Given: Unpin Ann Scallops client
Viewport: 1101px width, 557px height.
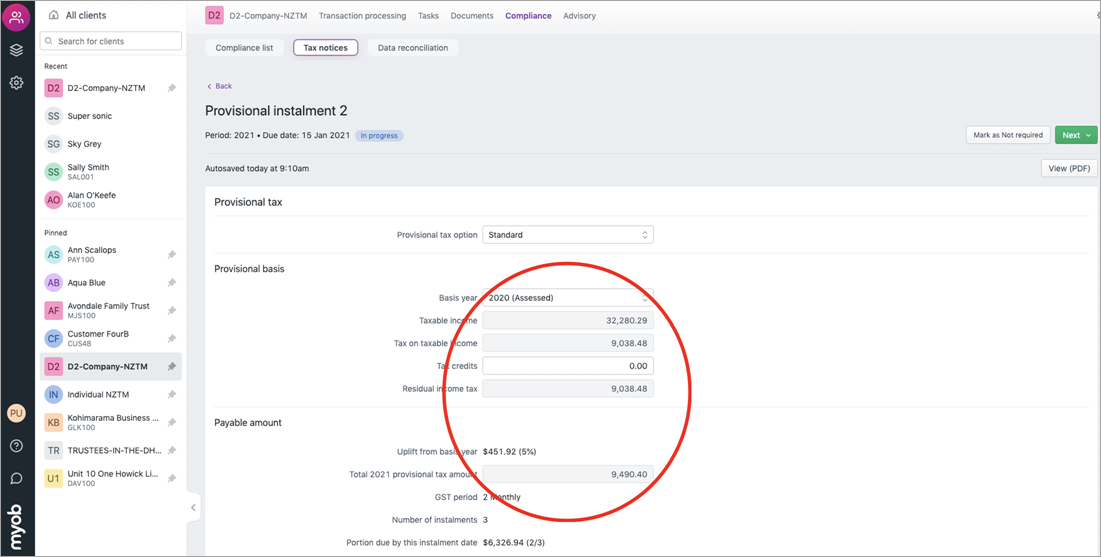Looking at the screenshot, I should [171, 254].
